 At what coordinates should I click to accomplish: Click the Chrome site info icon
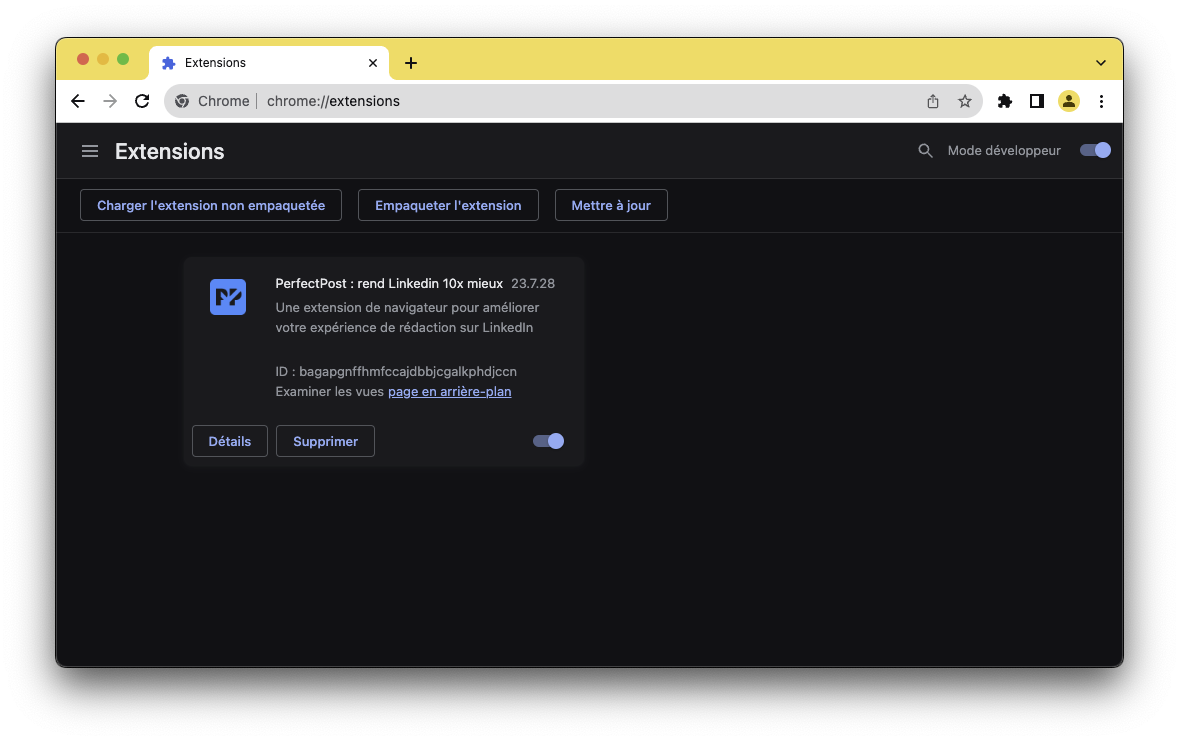point(182,101)
